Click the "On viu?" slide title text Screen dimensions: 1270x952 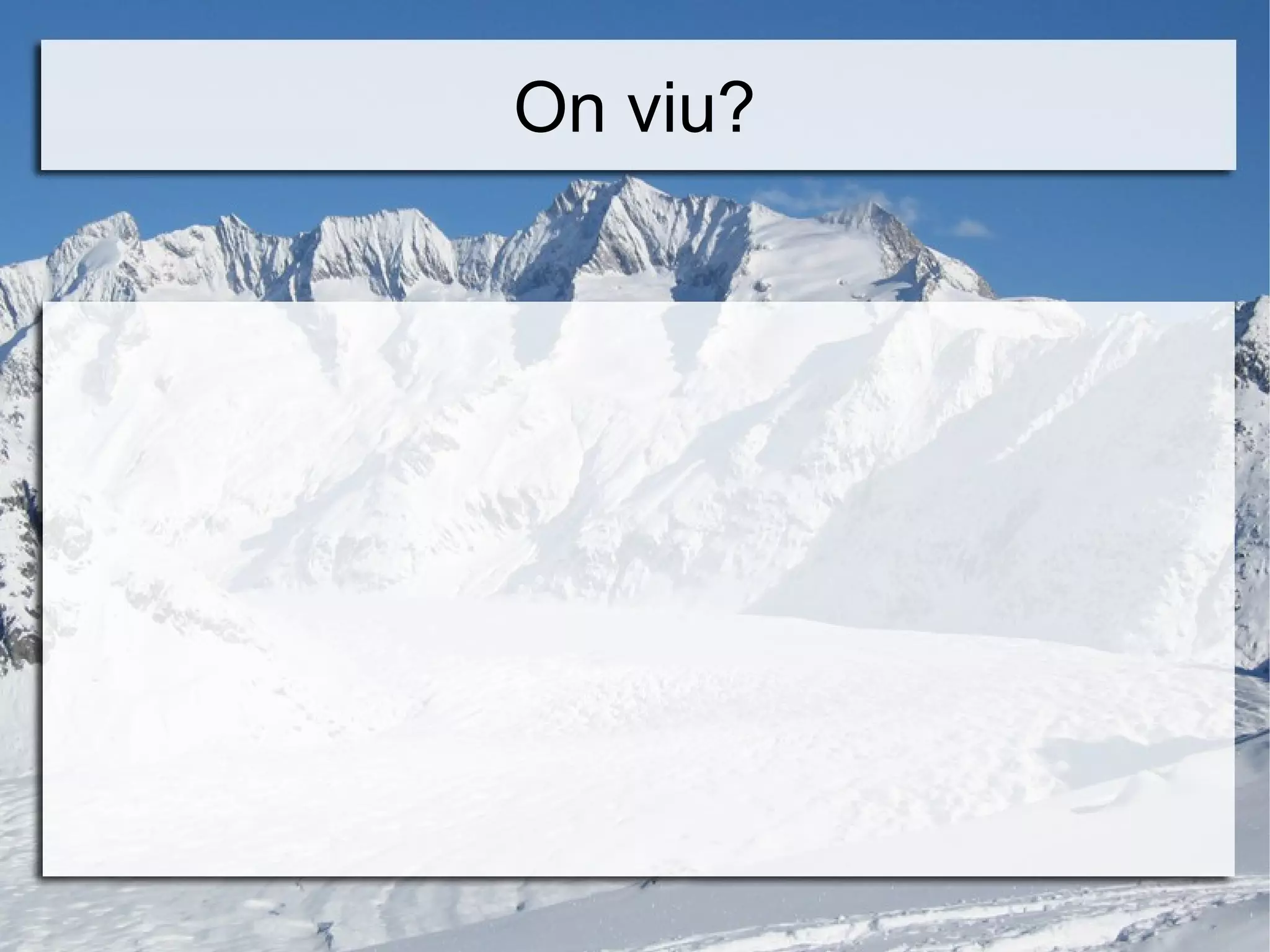pos(630,107)
